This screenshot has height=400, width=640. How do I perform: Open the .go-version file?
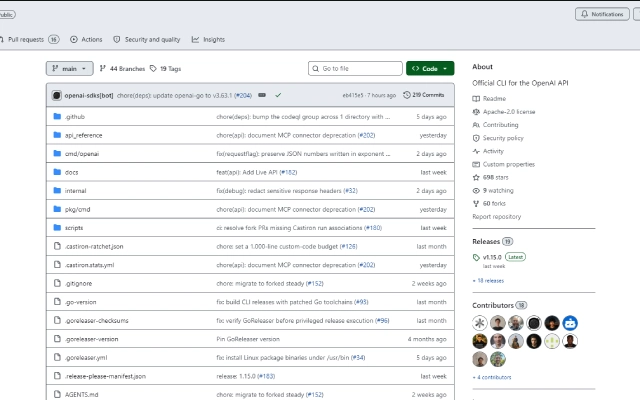pos(80,302)
